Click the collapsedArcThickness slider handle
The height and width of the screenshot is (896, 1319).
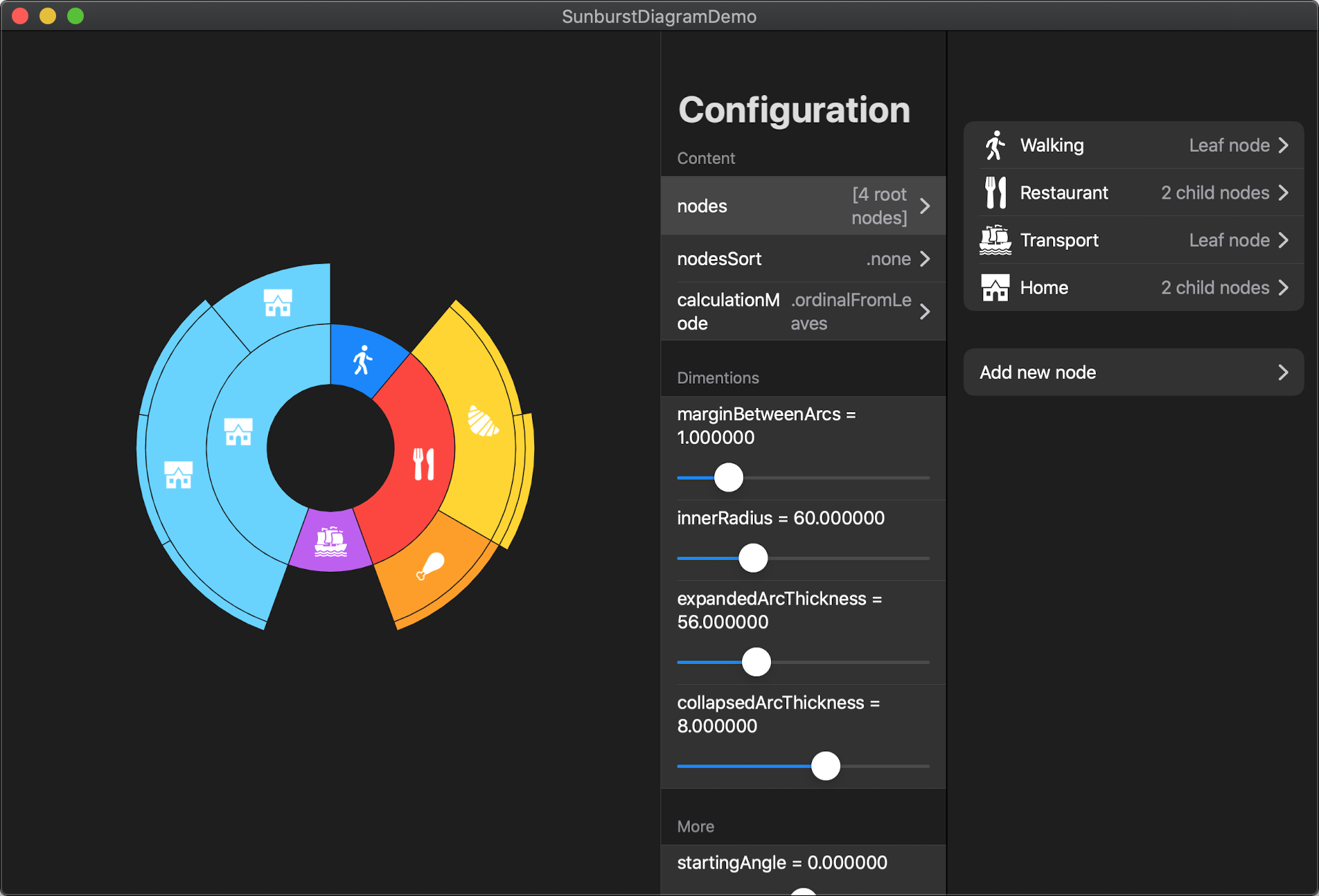(x=825, y=766)
